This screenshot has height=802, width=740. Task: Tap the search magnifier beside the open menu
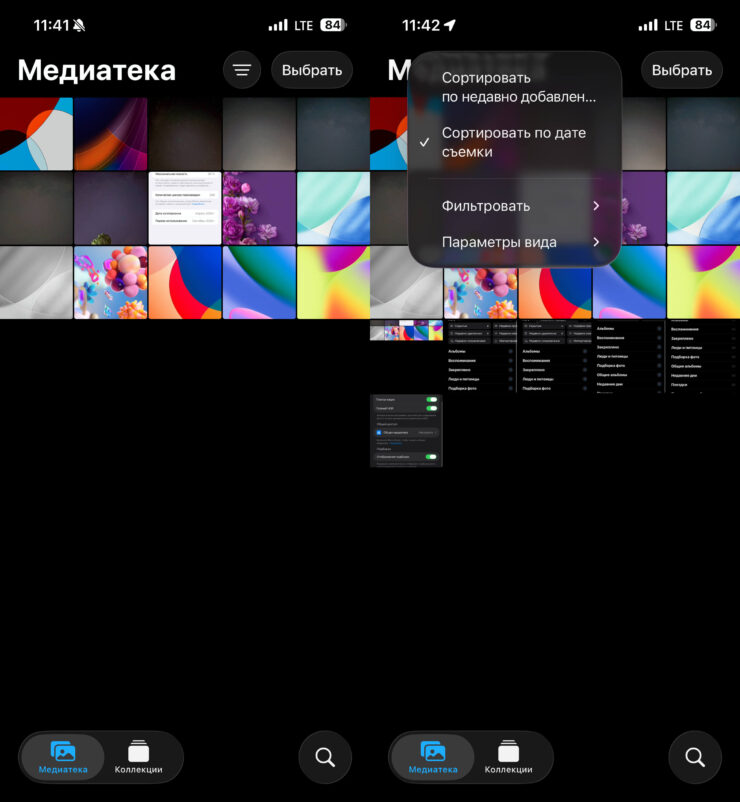(x=695, y=757)
